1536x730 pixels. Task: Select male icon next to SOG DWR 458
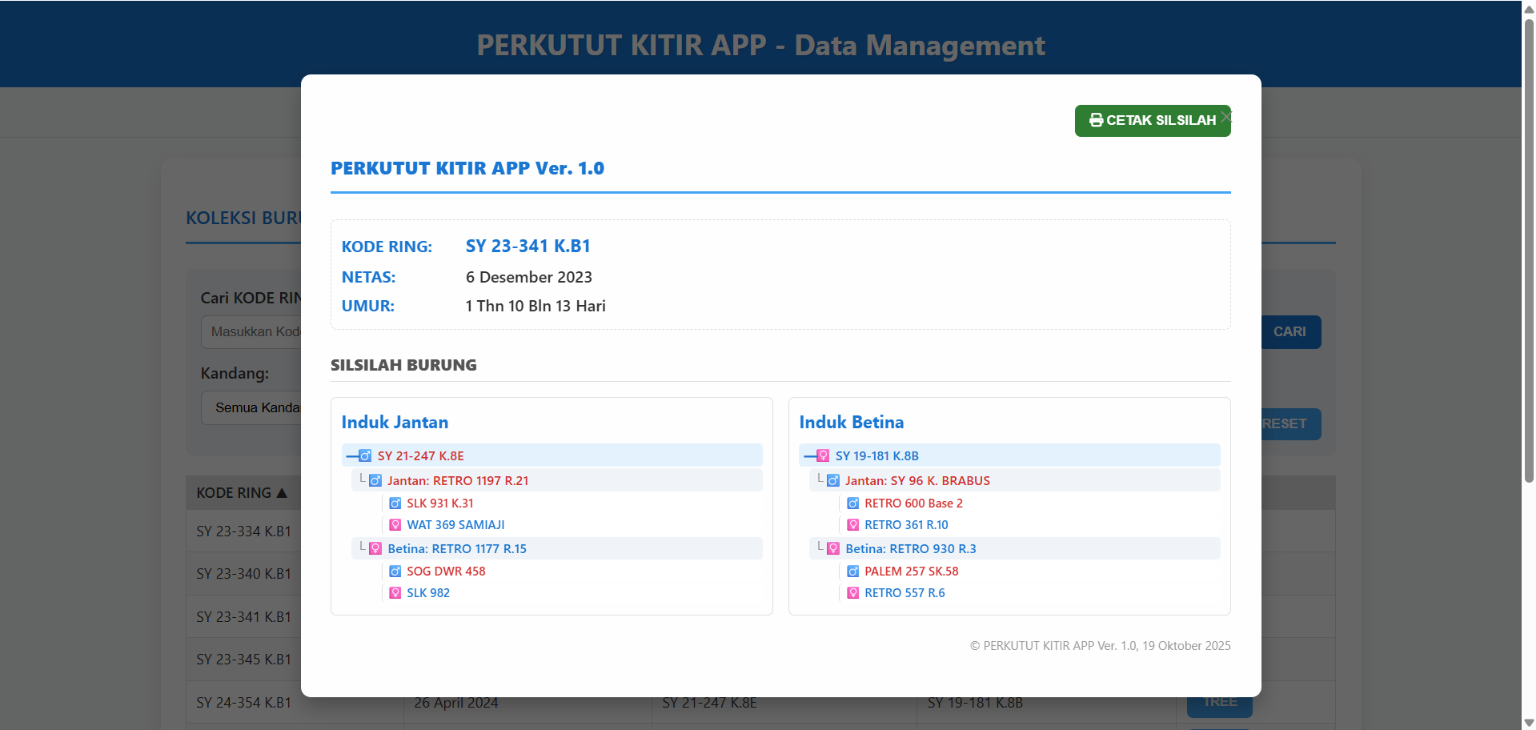point(395,571)
